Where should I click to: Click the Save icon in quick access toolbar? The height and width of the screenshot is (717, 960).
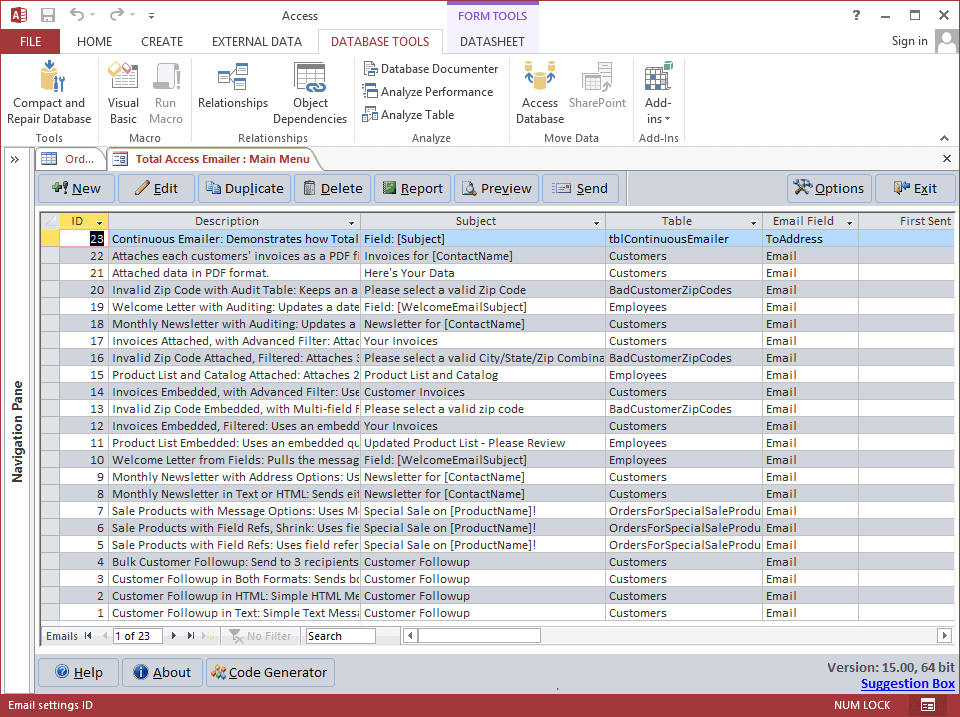pos(47,15)
